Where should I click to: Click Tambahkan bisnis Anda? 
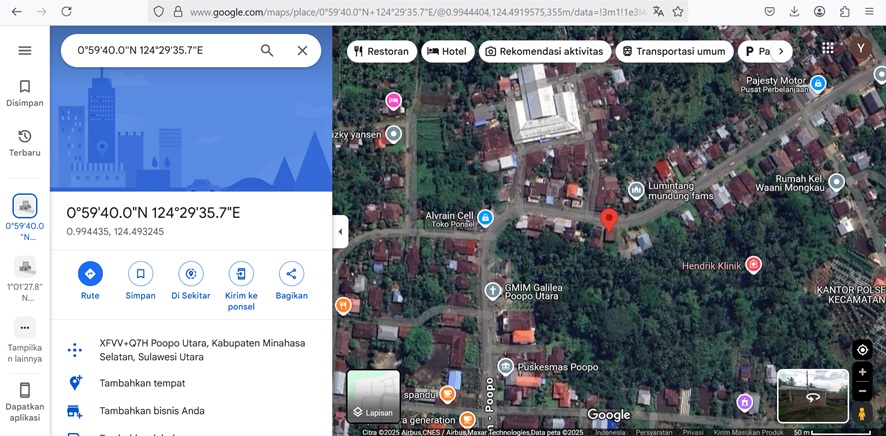pyautogui.click(x=152, y=411)
